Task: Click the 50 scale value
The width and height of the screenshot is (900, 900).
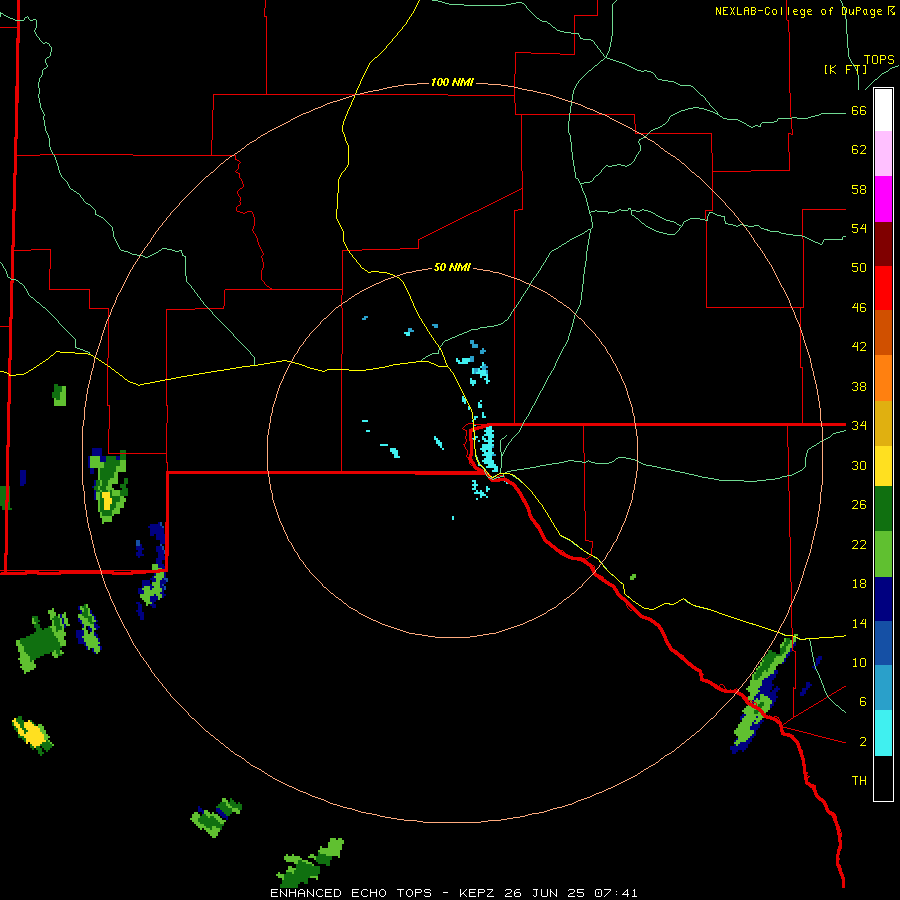Action: [859, 267]
